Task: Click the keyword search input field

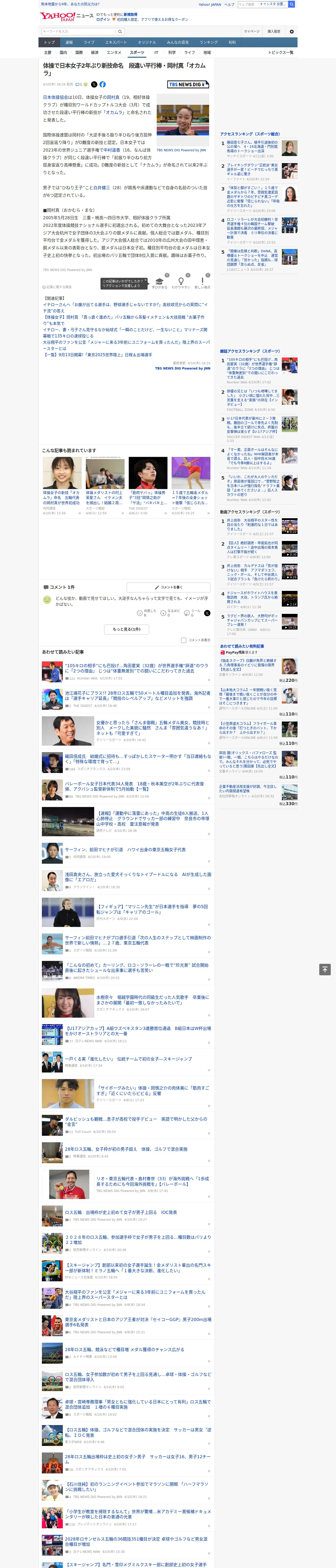Action: 79,32
